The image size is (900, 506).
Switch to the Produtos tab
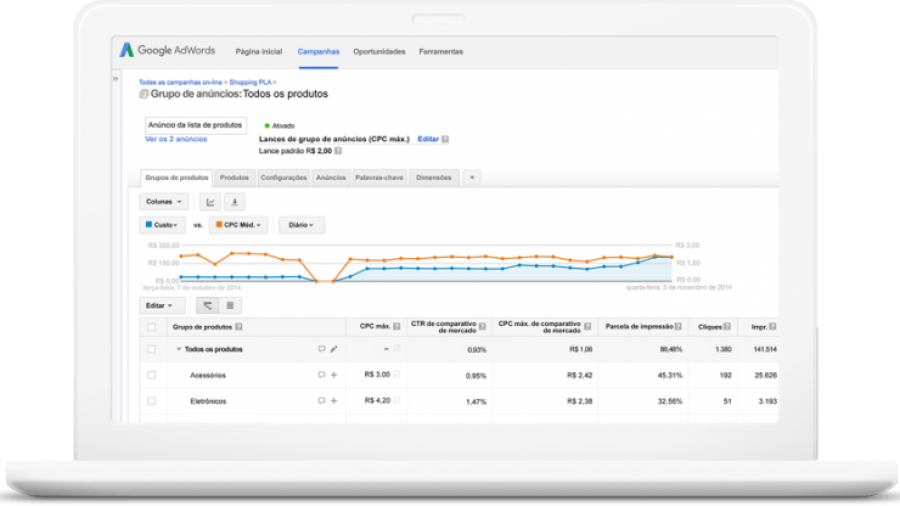[234, 178]
